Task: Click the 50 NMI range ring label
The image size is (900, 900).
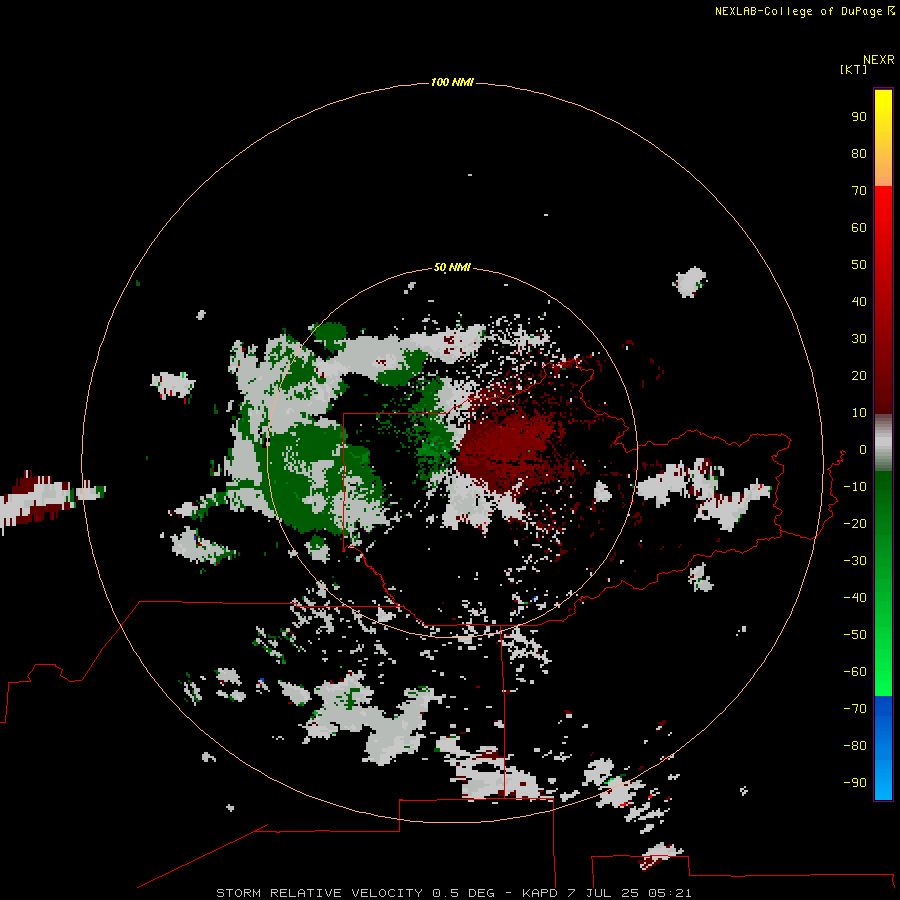Action: click(x=452, y=267)
